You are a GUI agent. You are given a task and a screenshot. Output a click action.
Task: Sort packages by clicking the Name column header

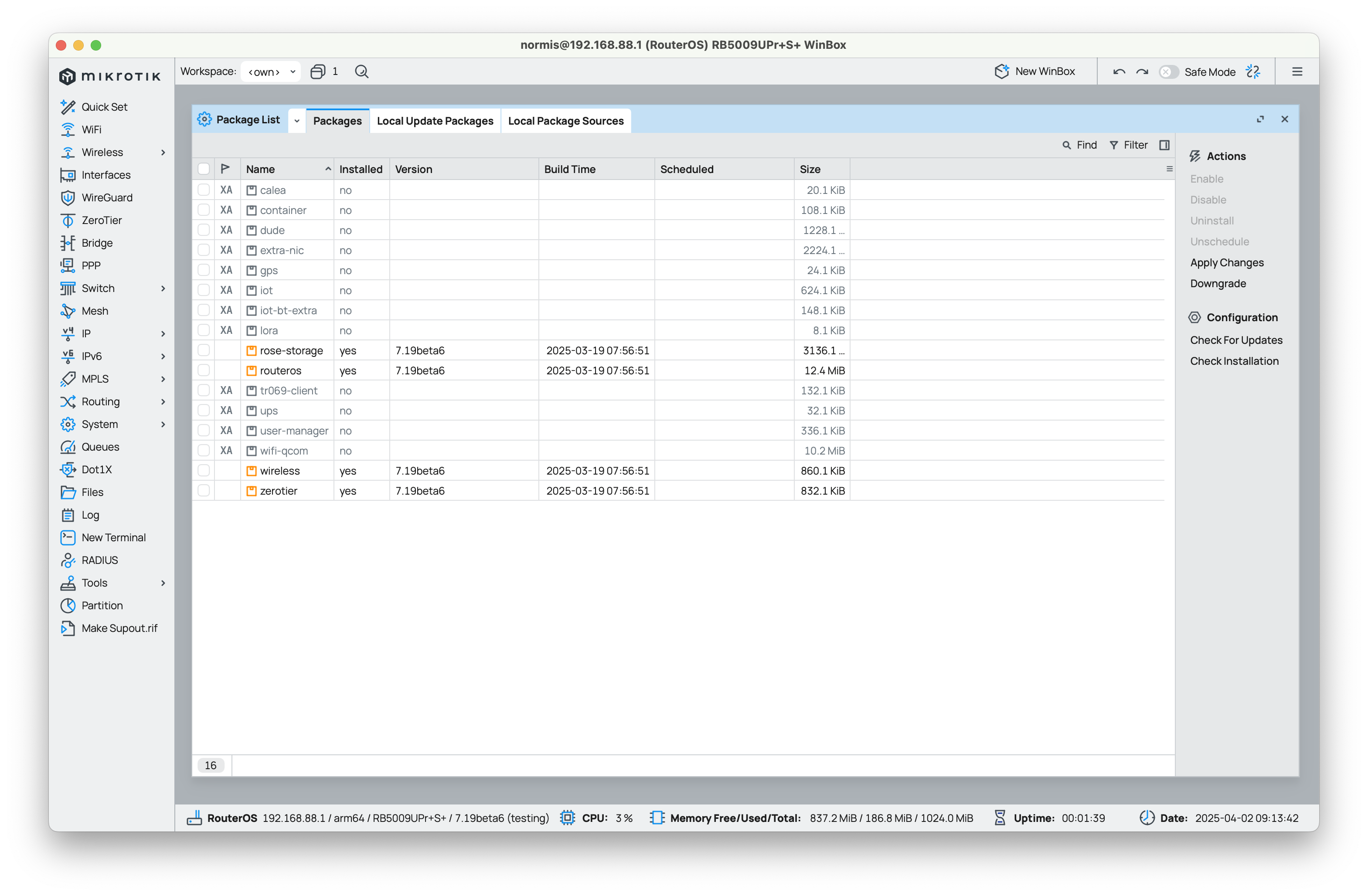point(260,168)
